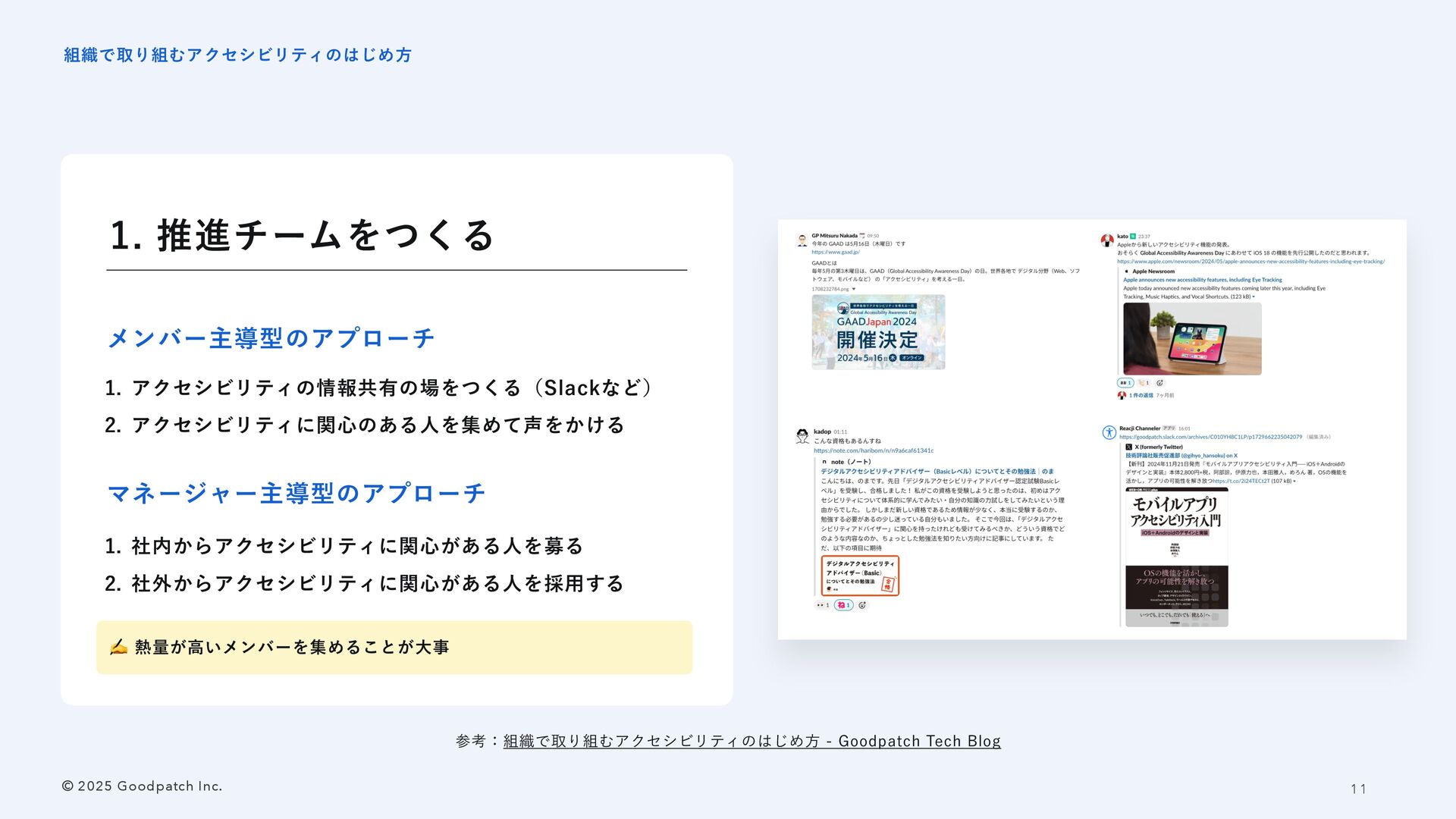Open the apple.com newsroom URL in kato's message
This screenshot has height=819, width=1456.
1250,262
